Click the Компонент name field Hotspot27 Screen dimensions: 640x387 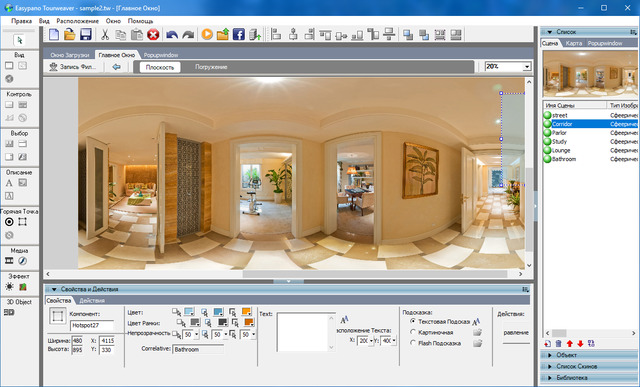(x=92, y=325)
